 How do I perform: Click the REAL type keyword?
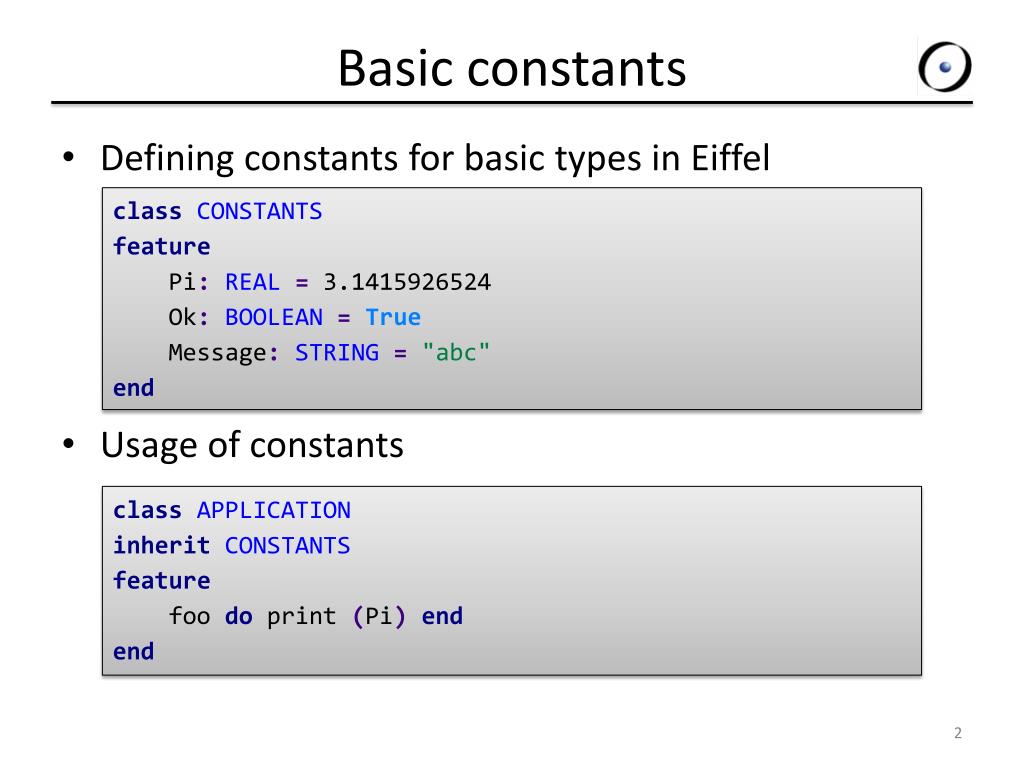pyautogui.click(x=252, y=282)
